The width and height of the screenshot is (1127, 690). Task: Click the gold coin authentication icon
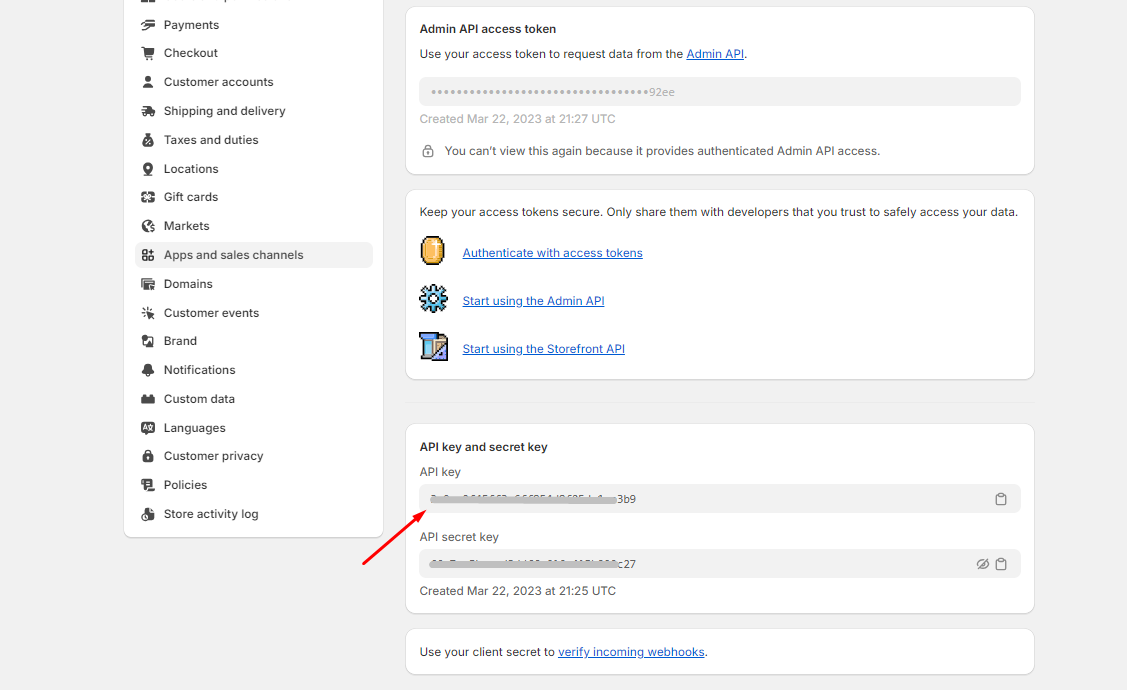click(x=433, y=251)
